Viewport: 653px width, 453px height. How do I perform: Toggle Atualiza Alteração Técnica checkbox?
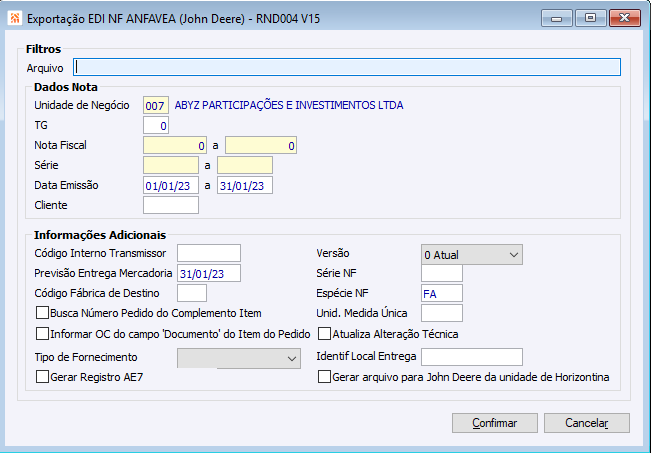[x=324, y=334]
